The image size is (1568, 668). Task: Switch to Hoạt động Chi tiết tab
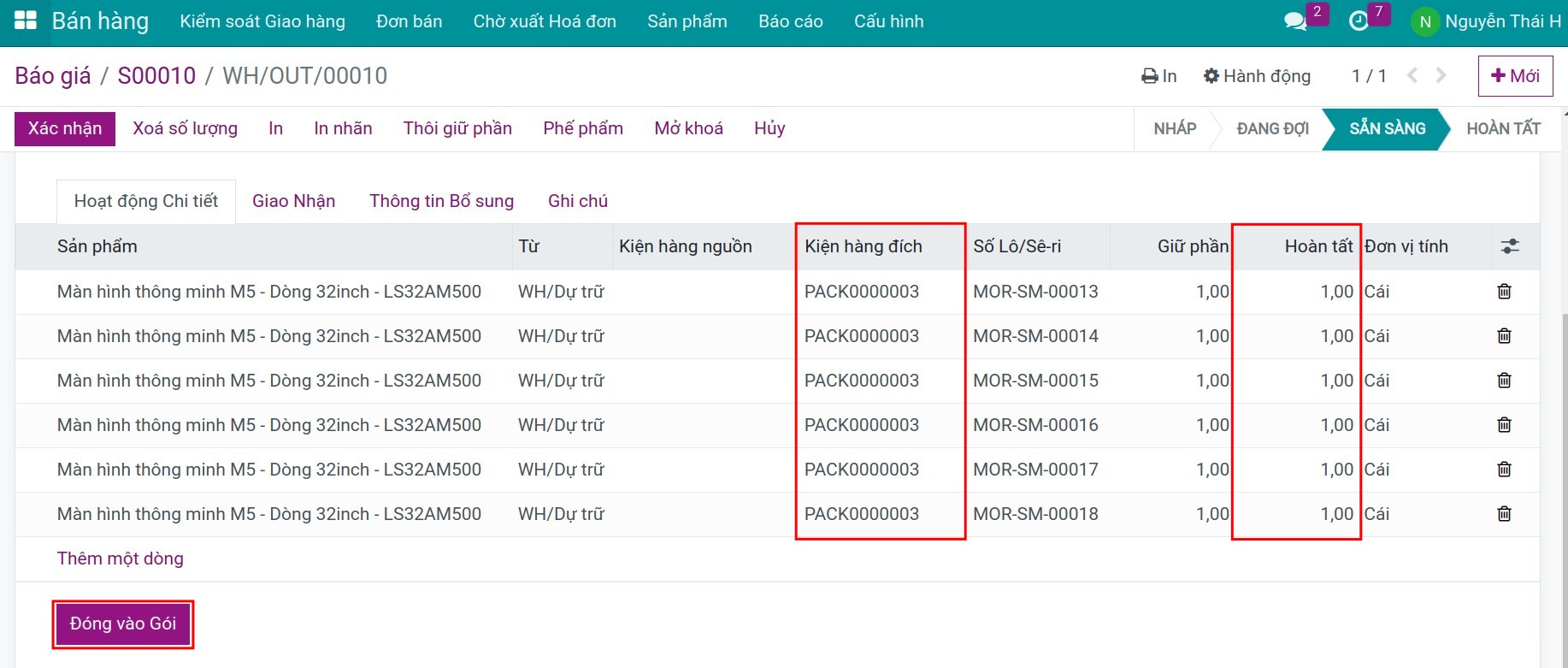[x=146, y=201]
